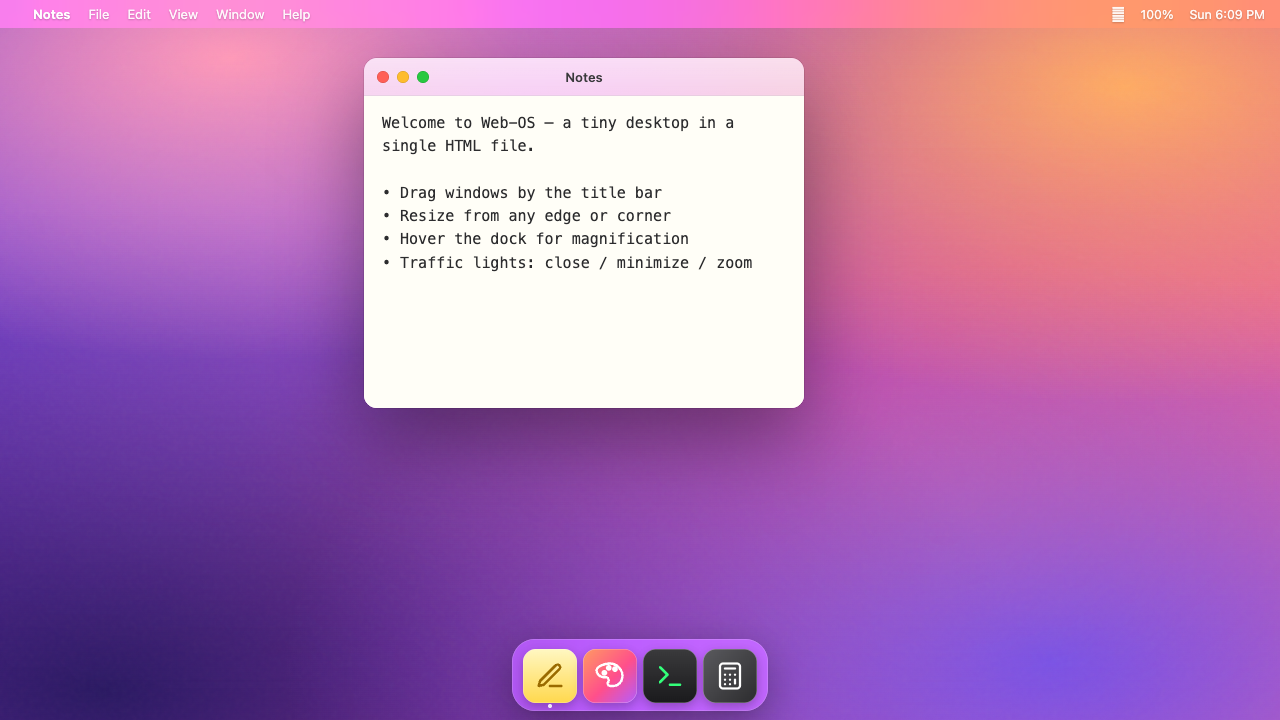Open the View menu
1280x720 pixels.
click(183, 14)
